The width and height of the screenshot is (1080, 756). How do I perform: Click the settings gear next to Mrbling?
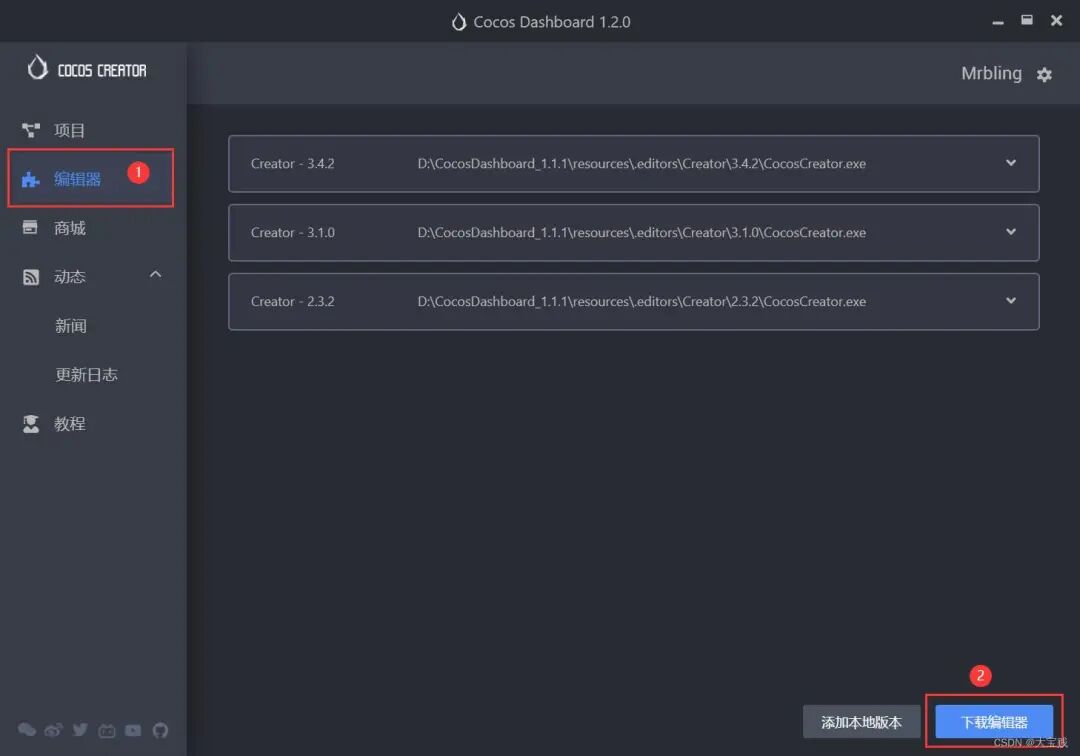1044,75
